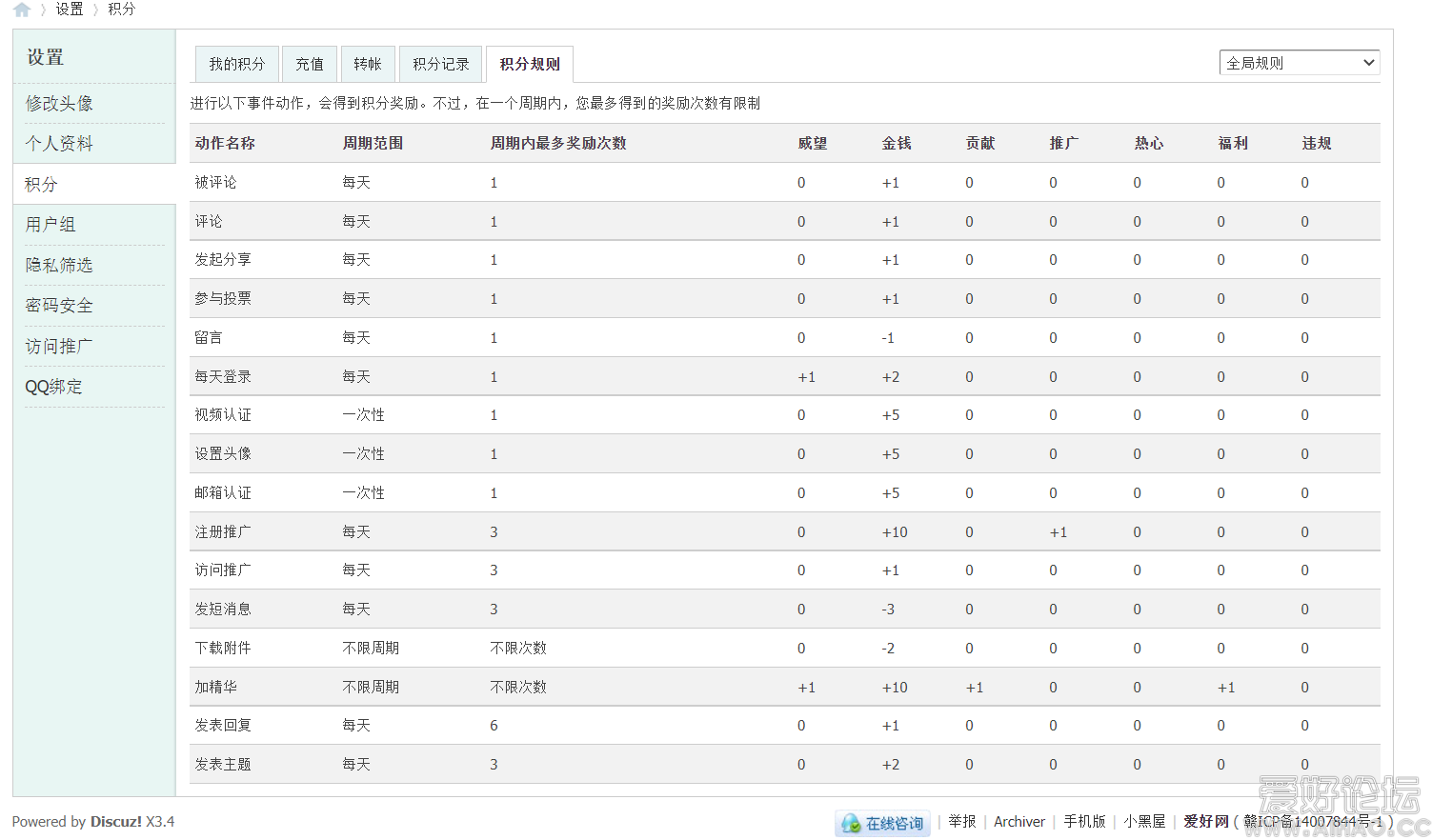Image resolution: width=1432 pixels, height=840 pixels.
Task: Open 修改头像 in the sidebar
Action: click(x=59, y=103)
